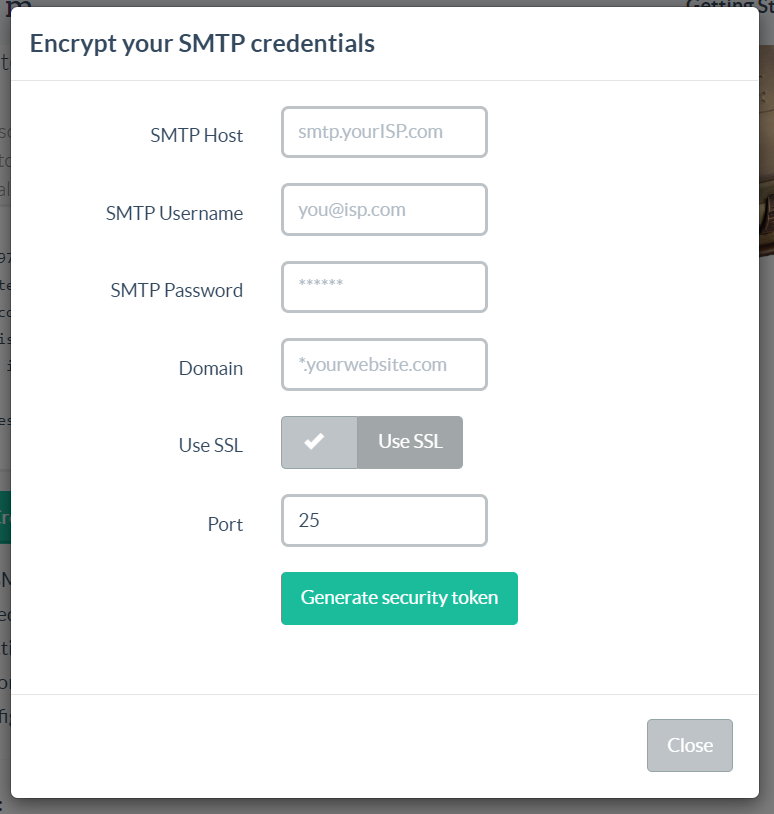Click the SMTP Username label text
Image resolution: width=774 pixels, height=814 pixels.
[174, 213]
